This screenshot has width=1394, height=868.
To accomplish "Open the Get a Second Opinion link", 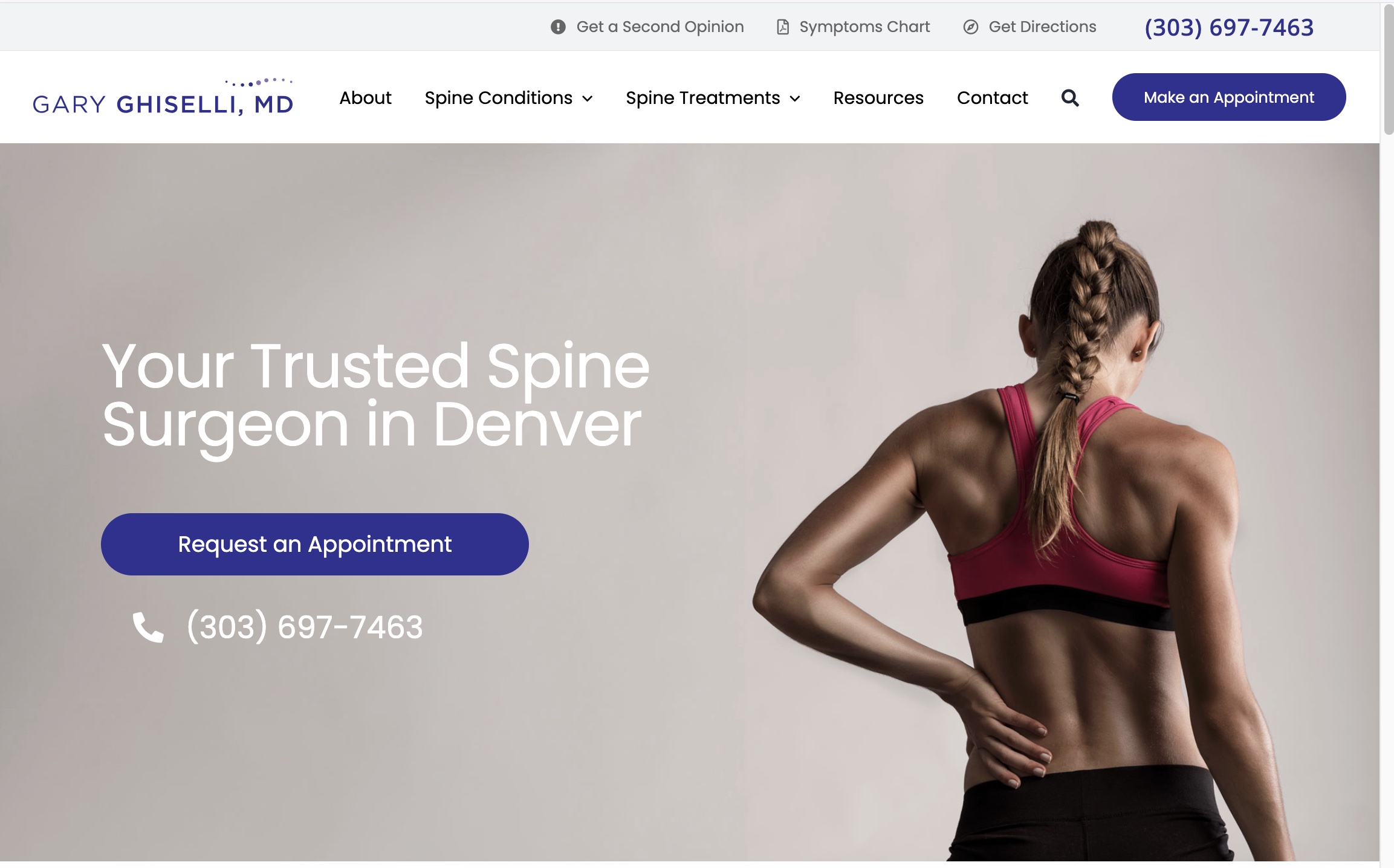I will point(660,27).
